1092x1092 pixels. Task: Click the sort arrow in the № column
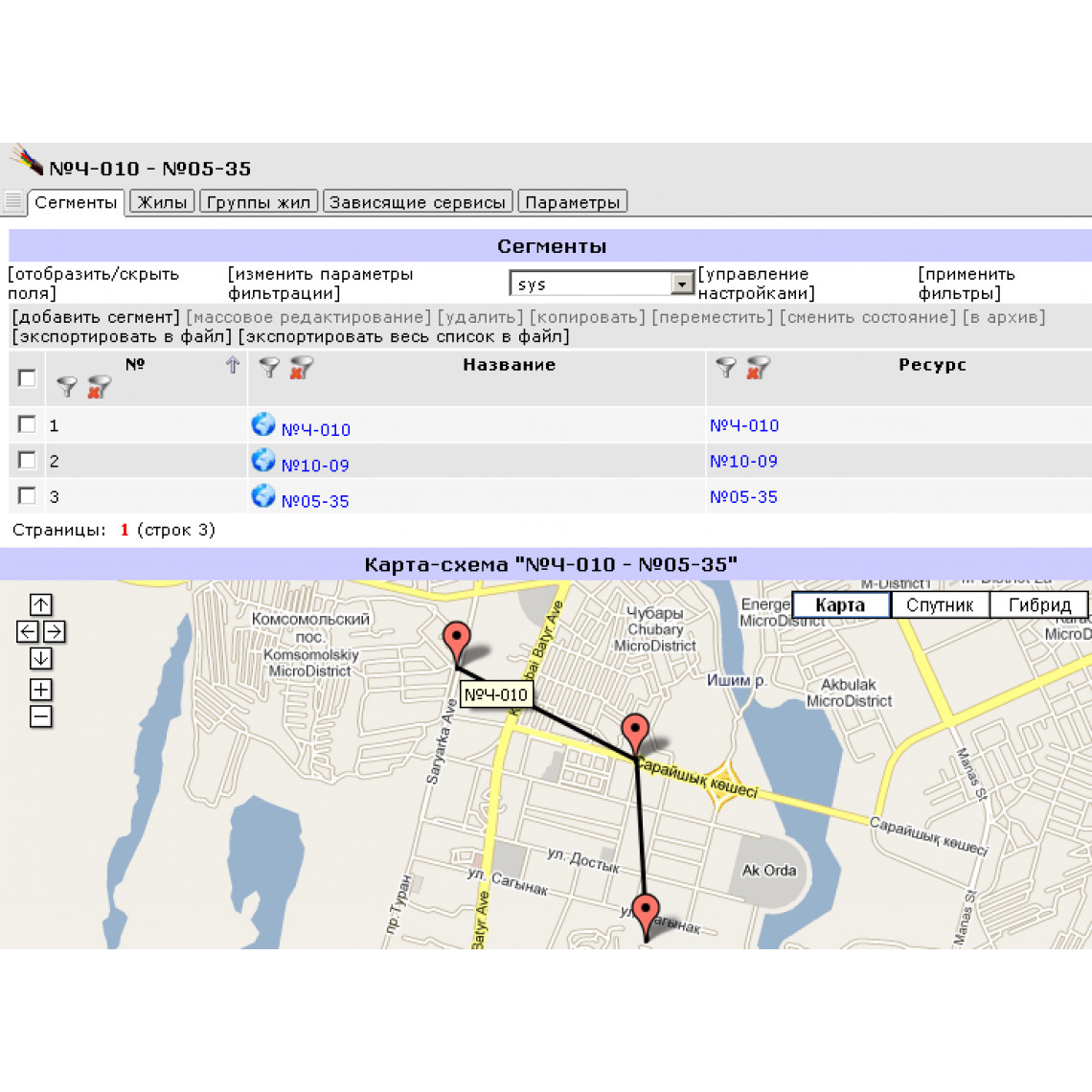[x=233, y=364]
